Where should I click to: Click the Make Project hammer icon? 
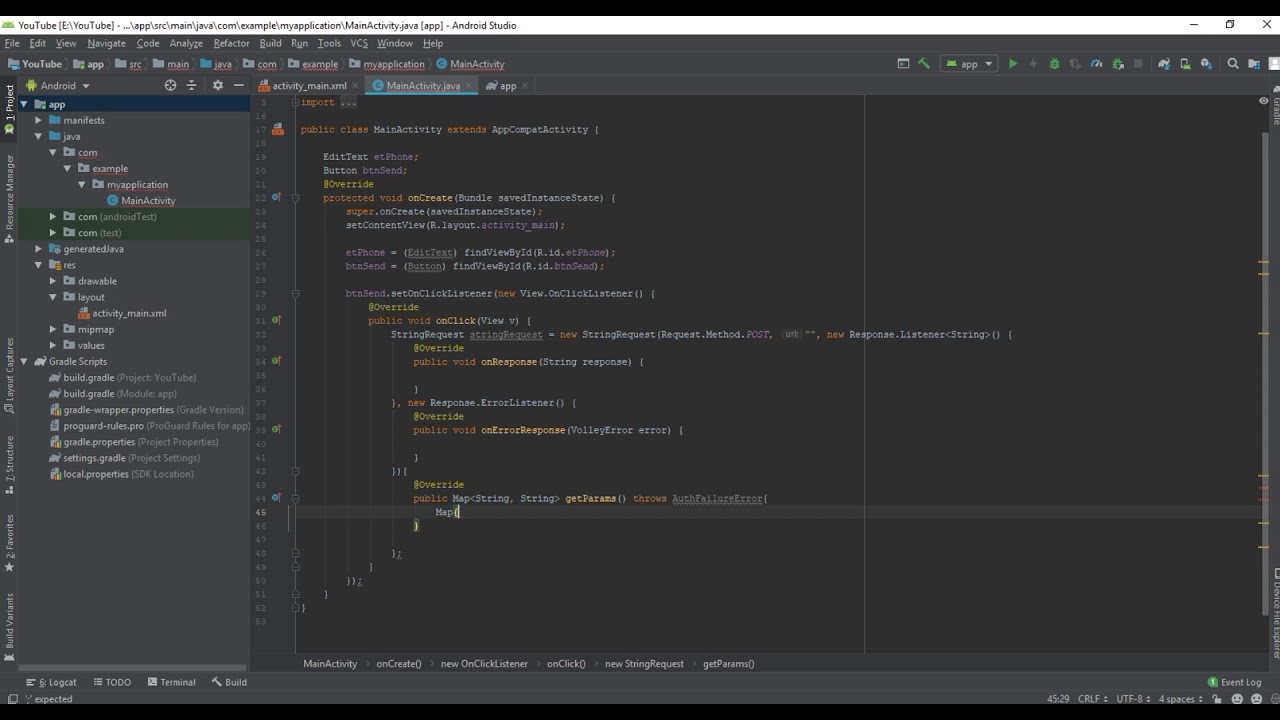click(x=924, y=64)
